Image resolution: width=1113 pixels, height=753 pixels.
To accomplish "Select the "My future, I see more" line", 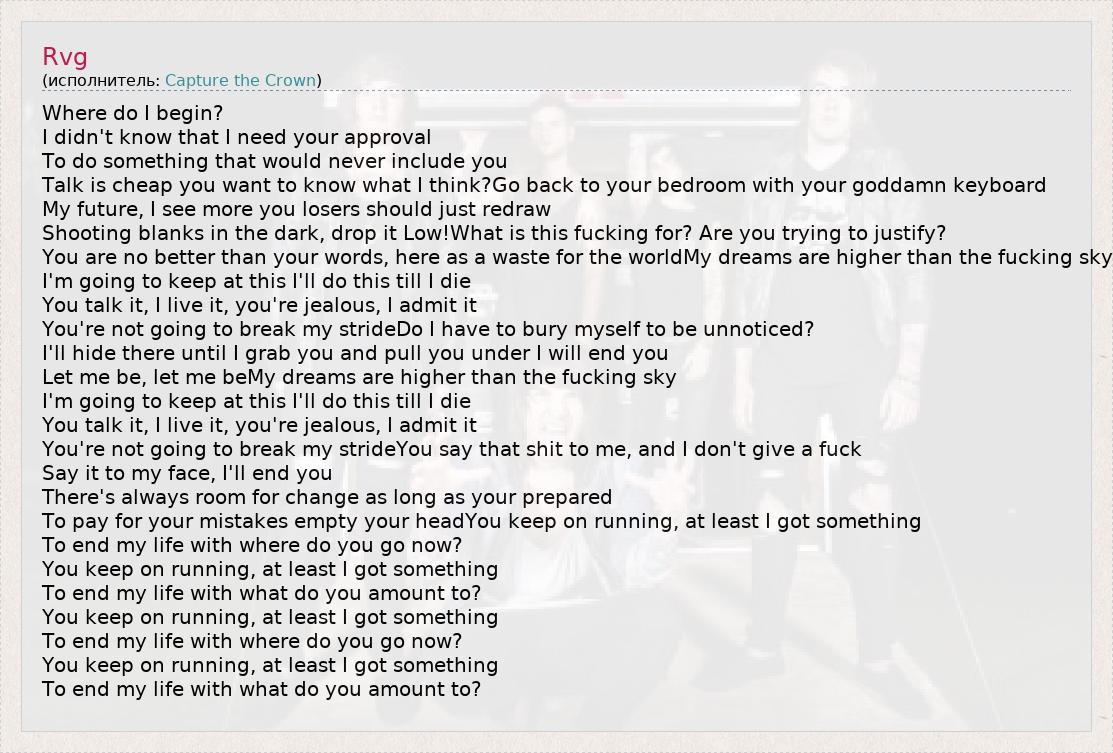I will coord(296,209).
